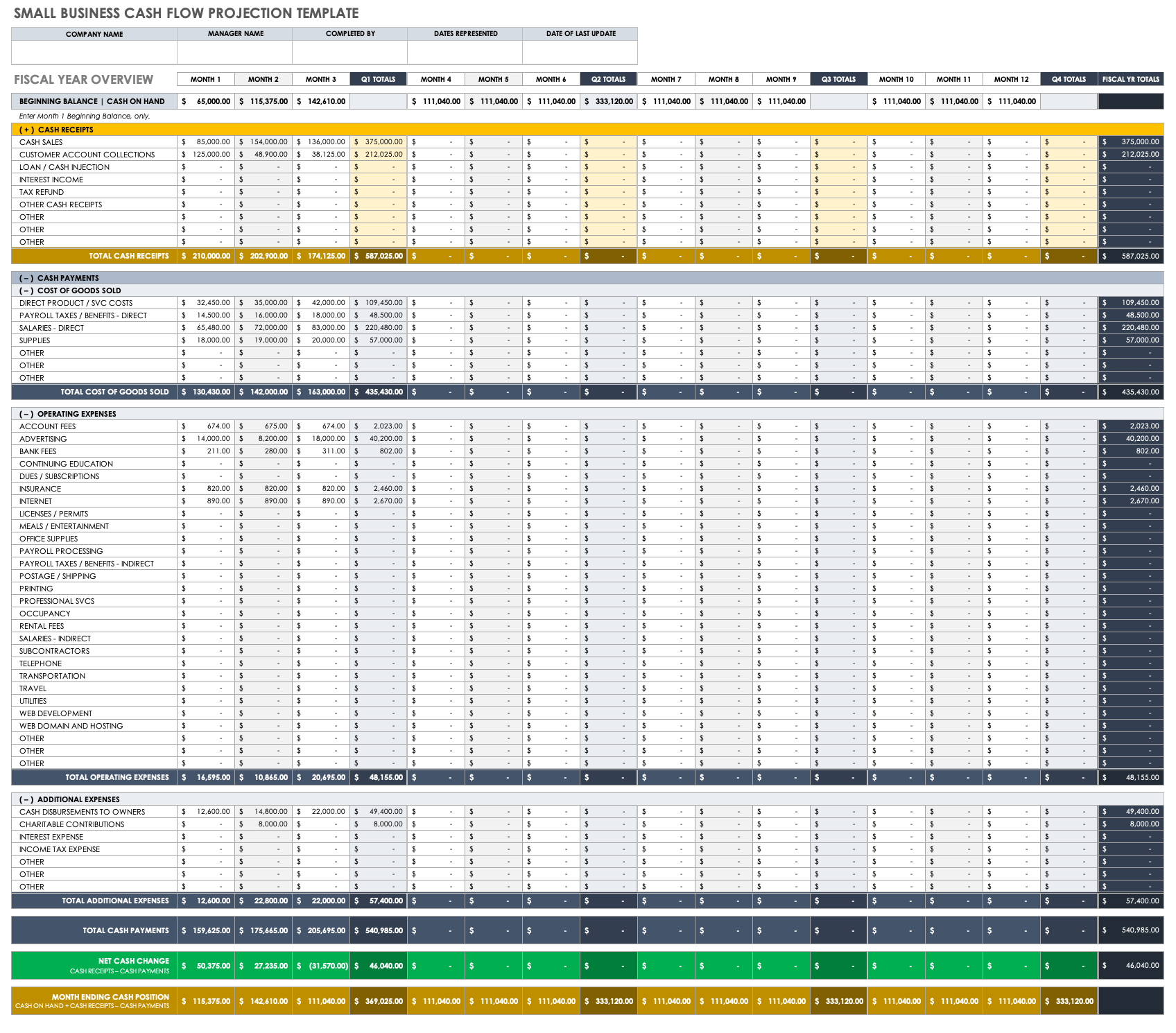Image resolution: width=1176 pixels, height=1033 pixels.
Task: Select the Completed By field
Action: click(x=350, y=52)
